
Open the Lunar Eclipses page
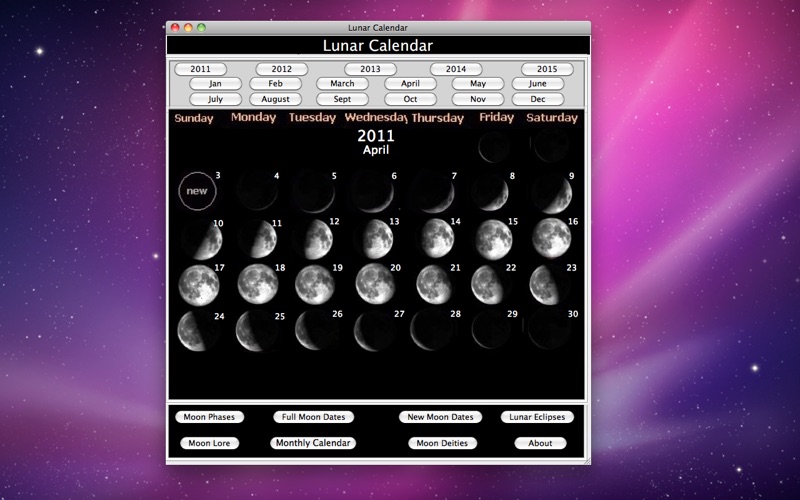537,417
